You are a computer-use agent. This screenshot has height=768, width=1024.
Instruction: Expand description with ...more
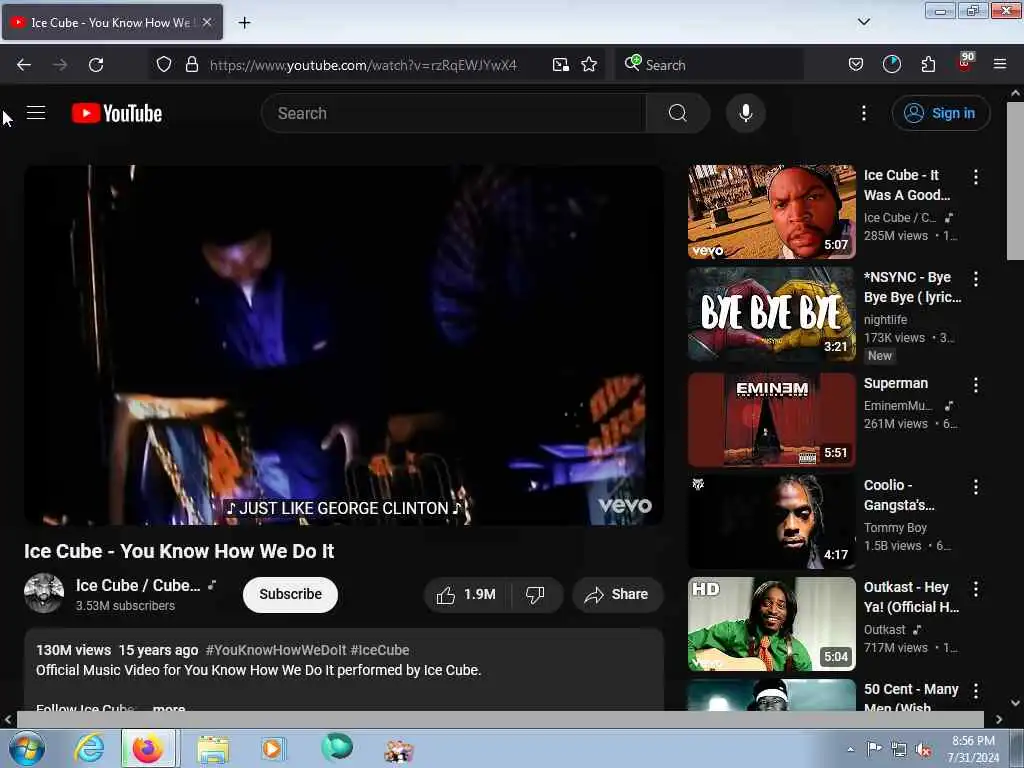[x=168, y=707]
